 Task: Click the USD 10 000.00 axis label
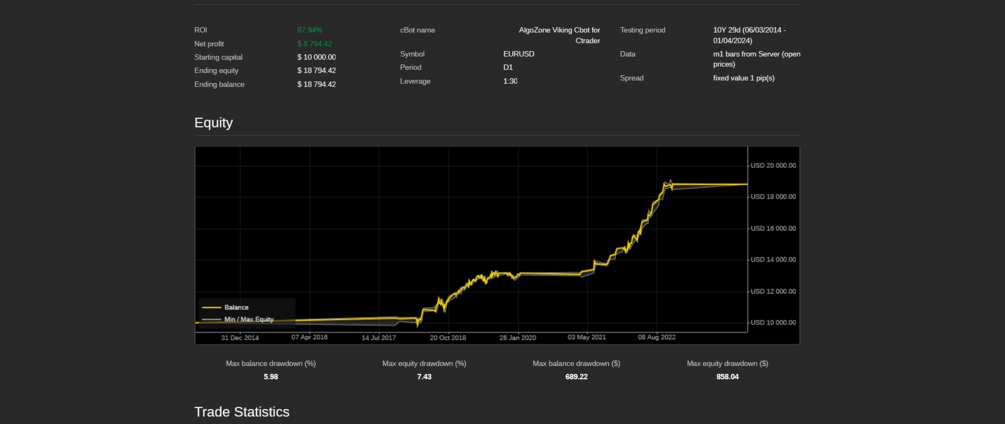[x=774, y=322]
